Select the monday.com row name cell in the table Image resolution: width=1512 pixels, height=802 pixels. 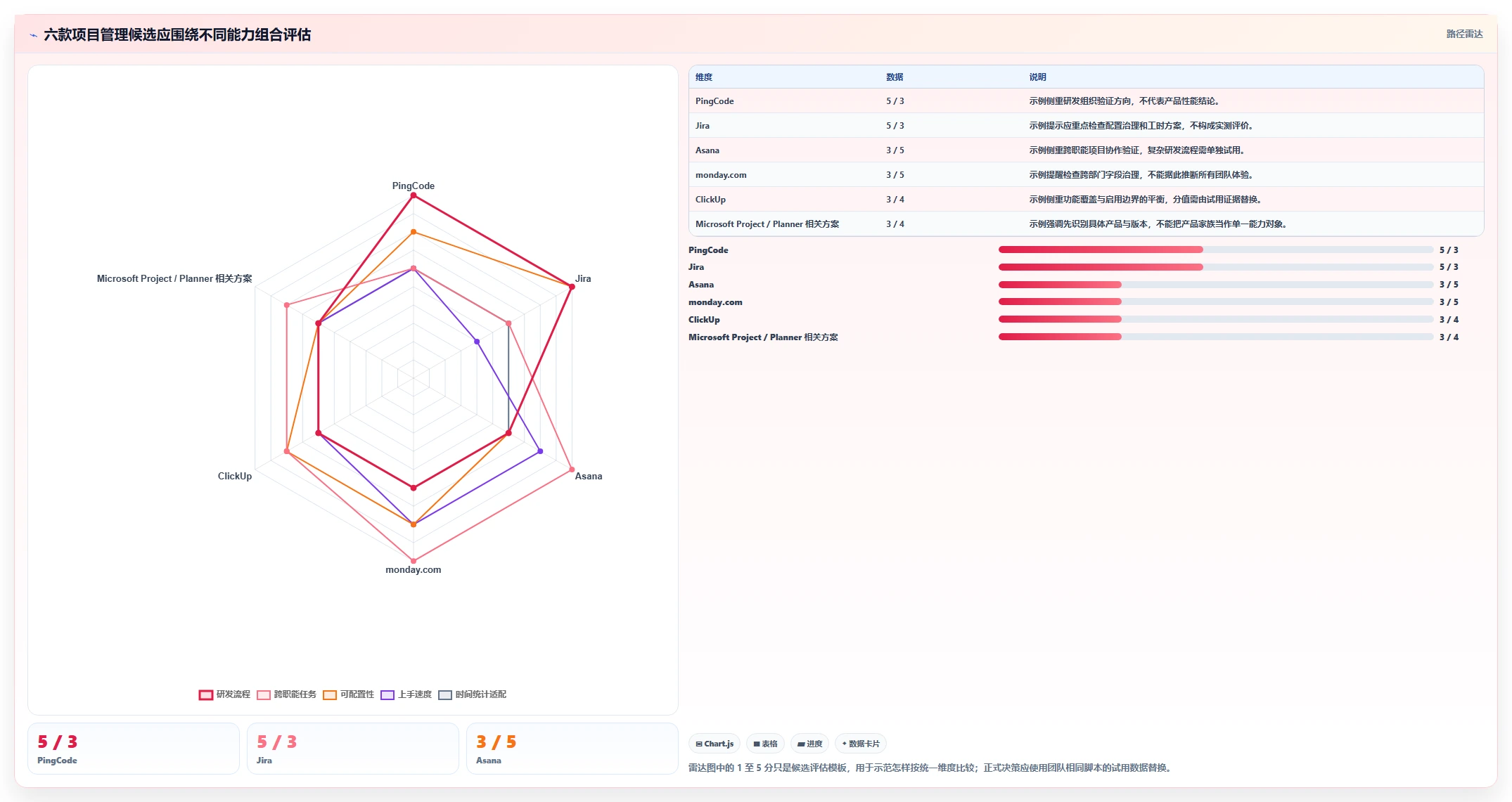(721, 175)
